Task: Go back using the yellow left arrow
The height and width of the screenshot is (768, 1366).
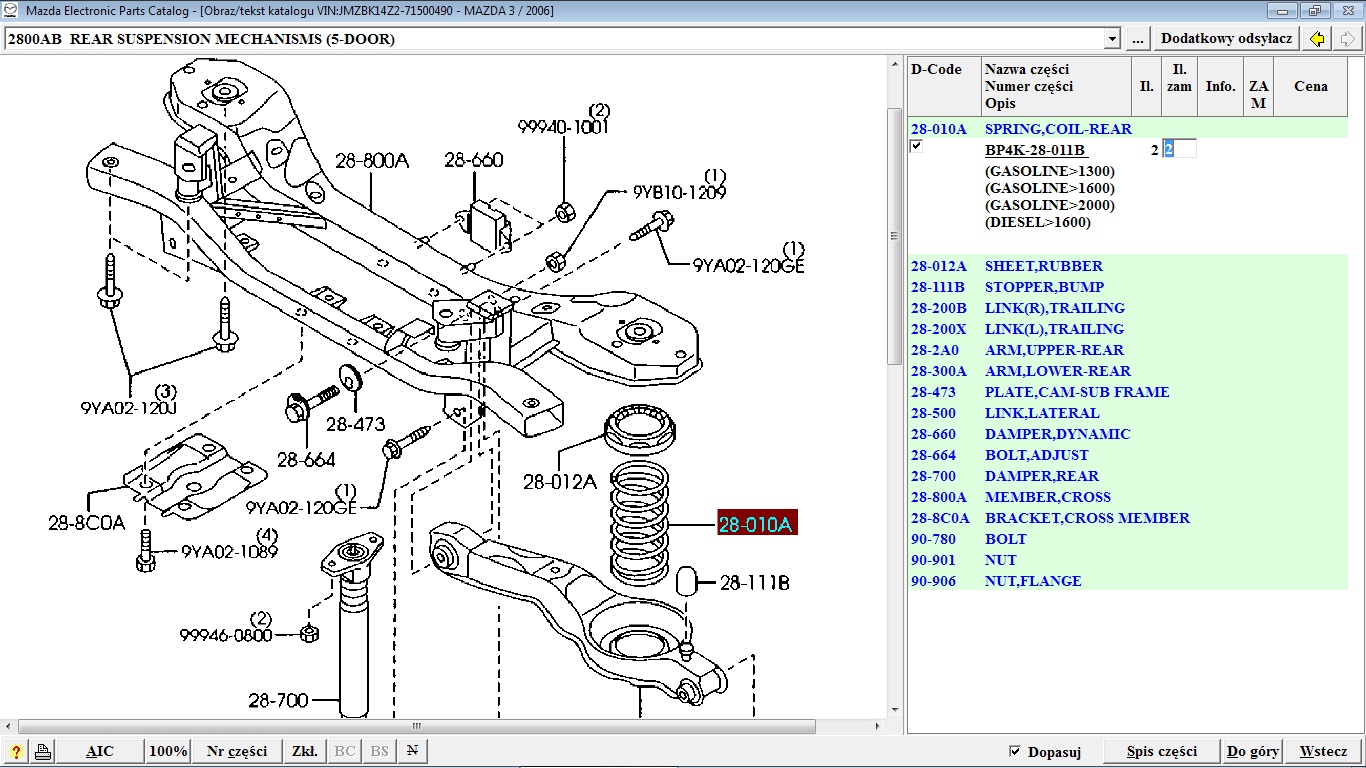Action: pyautogui.click(x=1318, y=39)
